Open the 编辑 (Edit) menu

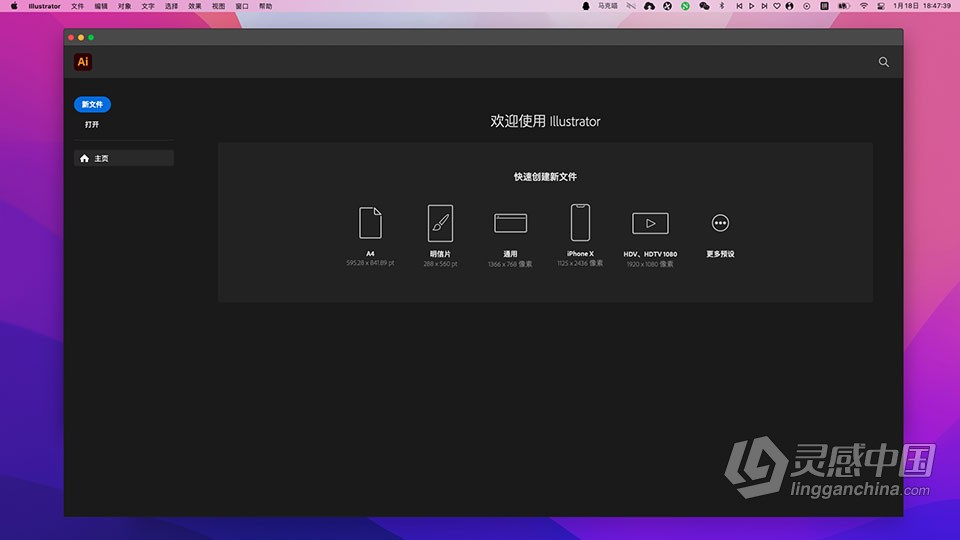point(101,6)
